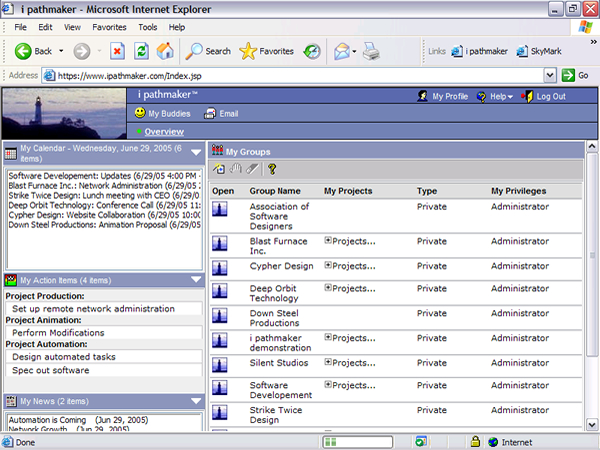The width and height of the screenshot is (600, 450).
Task: Open the Search magnifier in the toolbar
Action: pyautogui.click(x=194, y=51)
